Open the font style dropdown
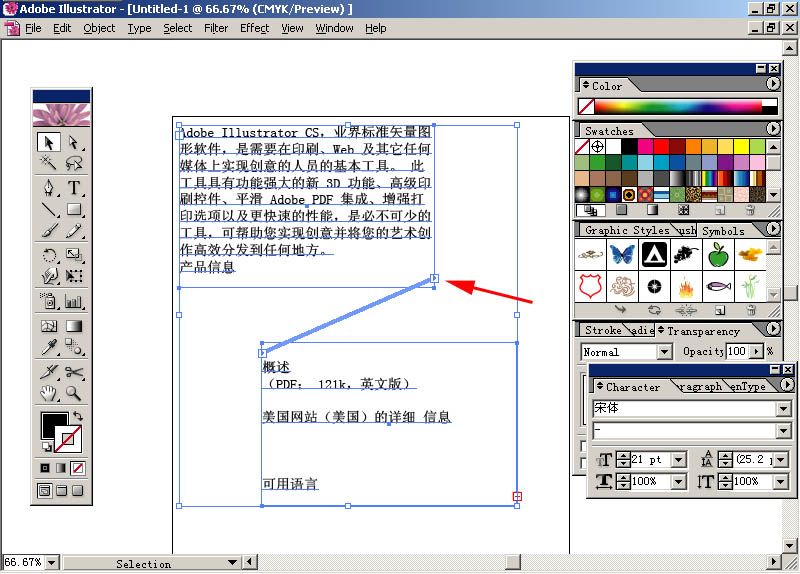The image size is (800, 574). click(784, 431)
